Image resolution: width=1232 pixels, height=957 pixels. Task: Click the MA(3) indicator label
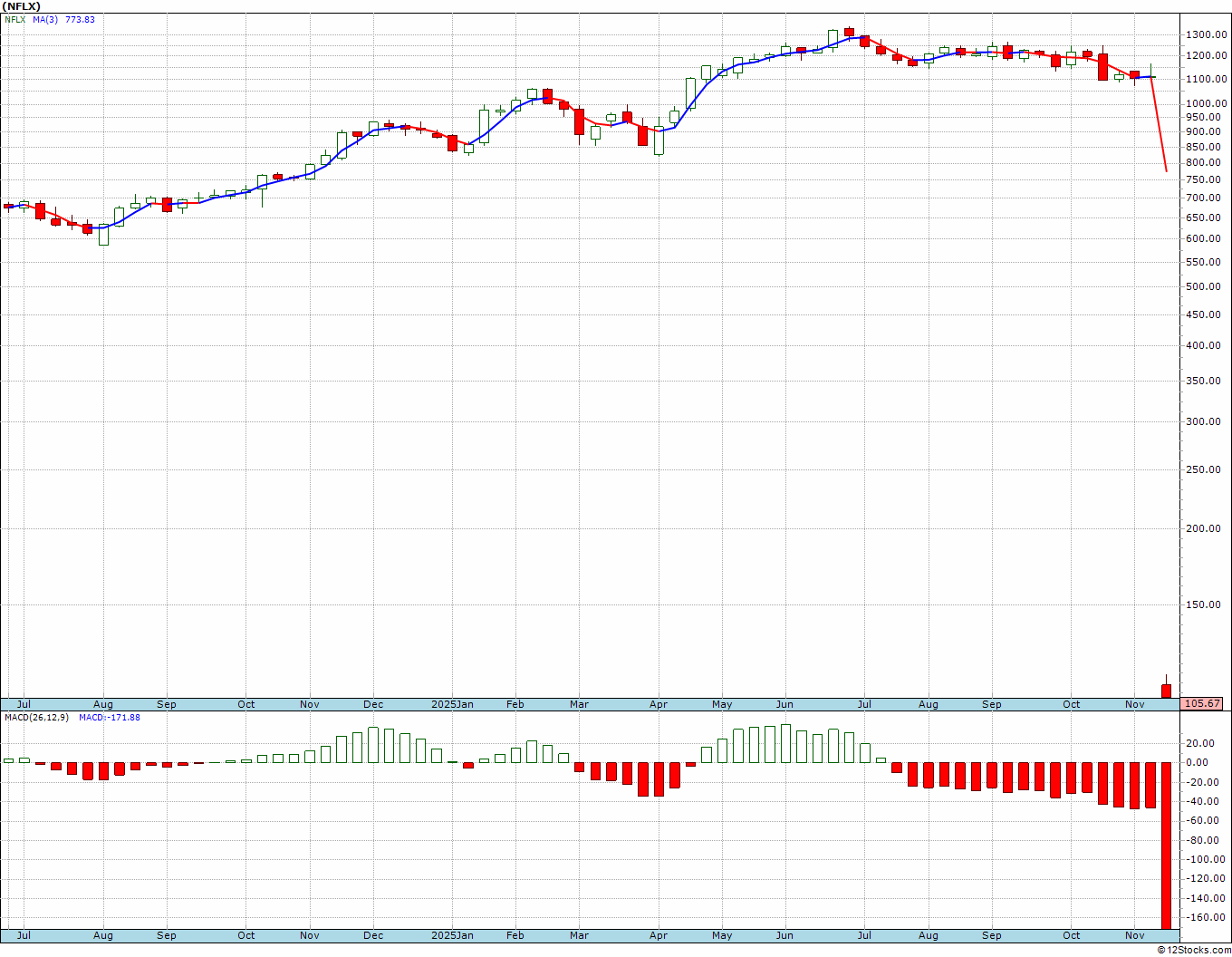[x=45, y=20]
